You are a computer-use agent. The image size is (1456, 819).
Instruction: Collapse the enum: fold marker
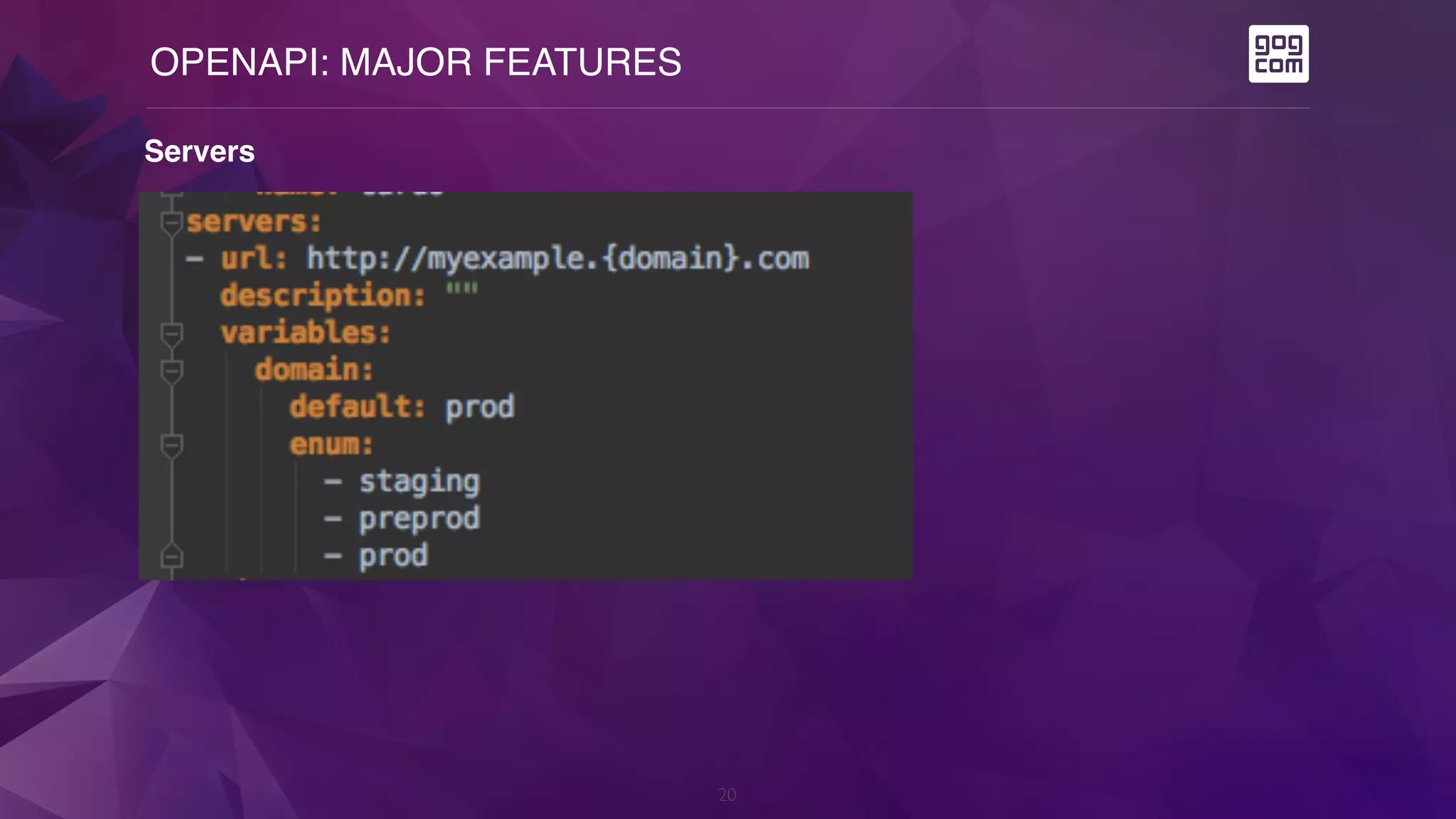click(171, 446)
